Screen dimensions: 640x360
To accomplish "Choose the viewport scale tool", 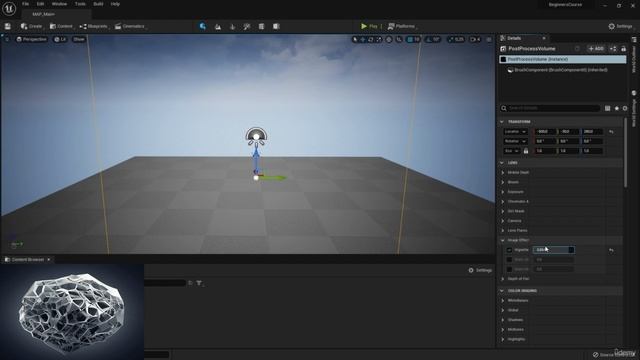I will click(x=379, y=40).
